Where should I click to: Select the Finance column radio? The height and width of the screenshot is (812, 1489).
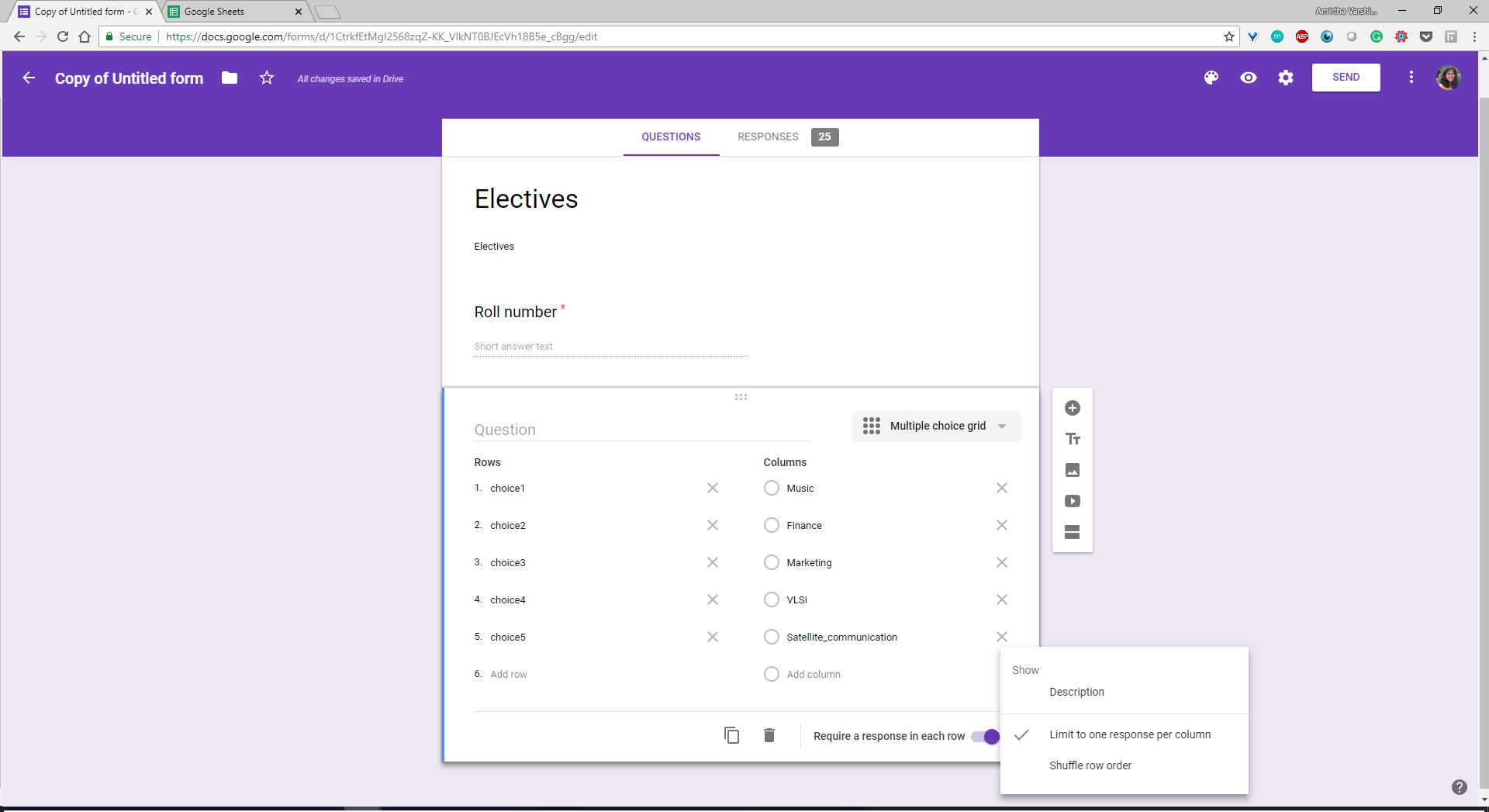772,525
